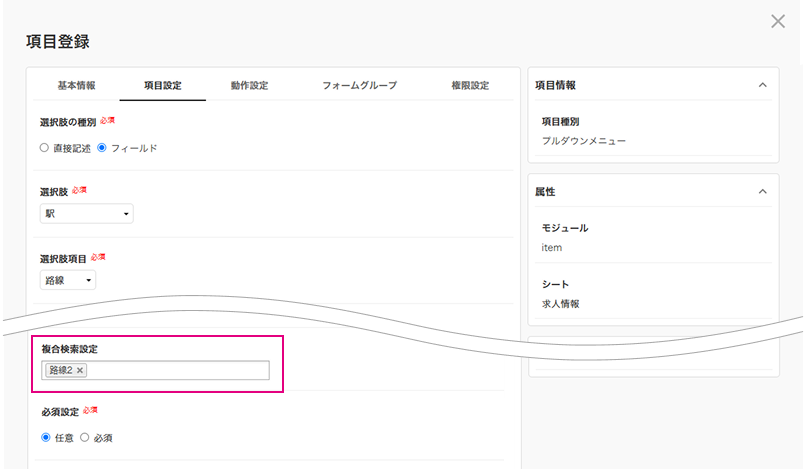Select the 項目設定 tab
The height and width of the screenshot is (470, 804).
pyautogui.click(x=163, y=85)
